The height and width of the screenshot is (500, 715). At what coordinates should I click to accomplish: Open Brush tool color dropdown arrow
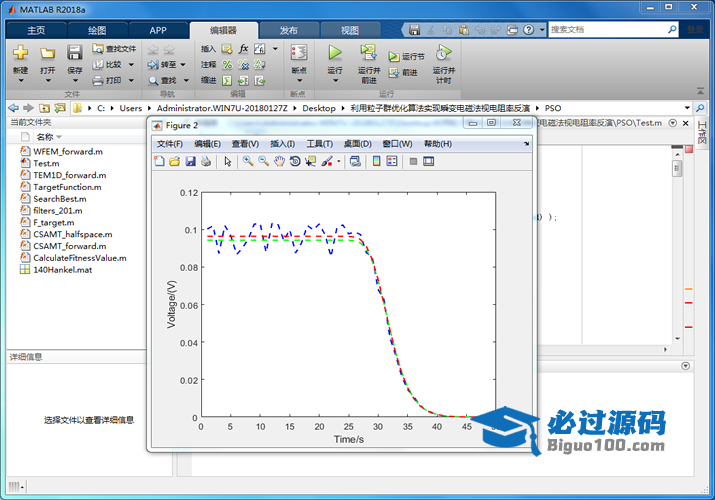coord(338,161)
